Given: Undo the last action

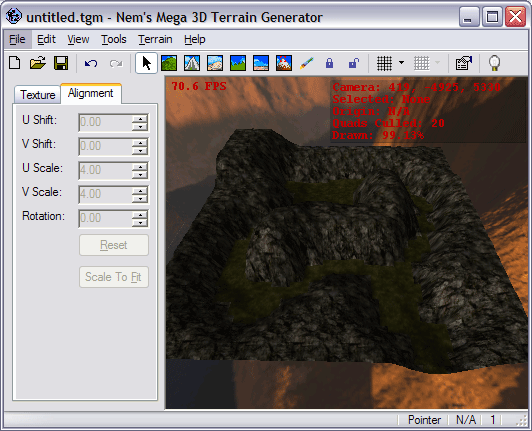Looking at the screenshot, I should [91, 63].
